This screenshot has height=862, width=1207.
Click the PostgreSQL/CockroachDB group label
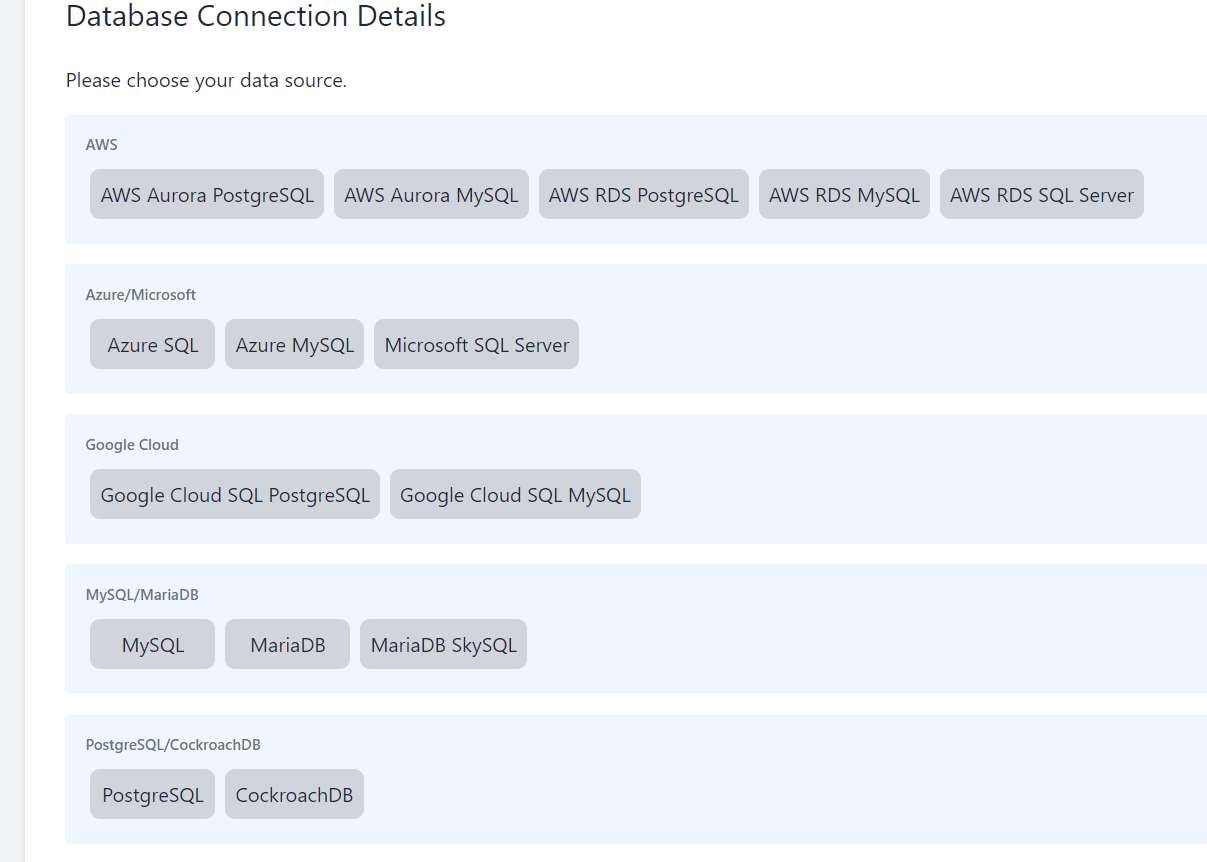[173, 745]
